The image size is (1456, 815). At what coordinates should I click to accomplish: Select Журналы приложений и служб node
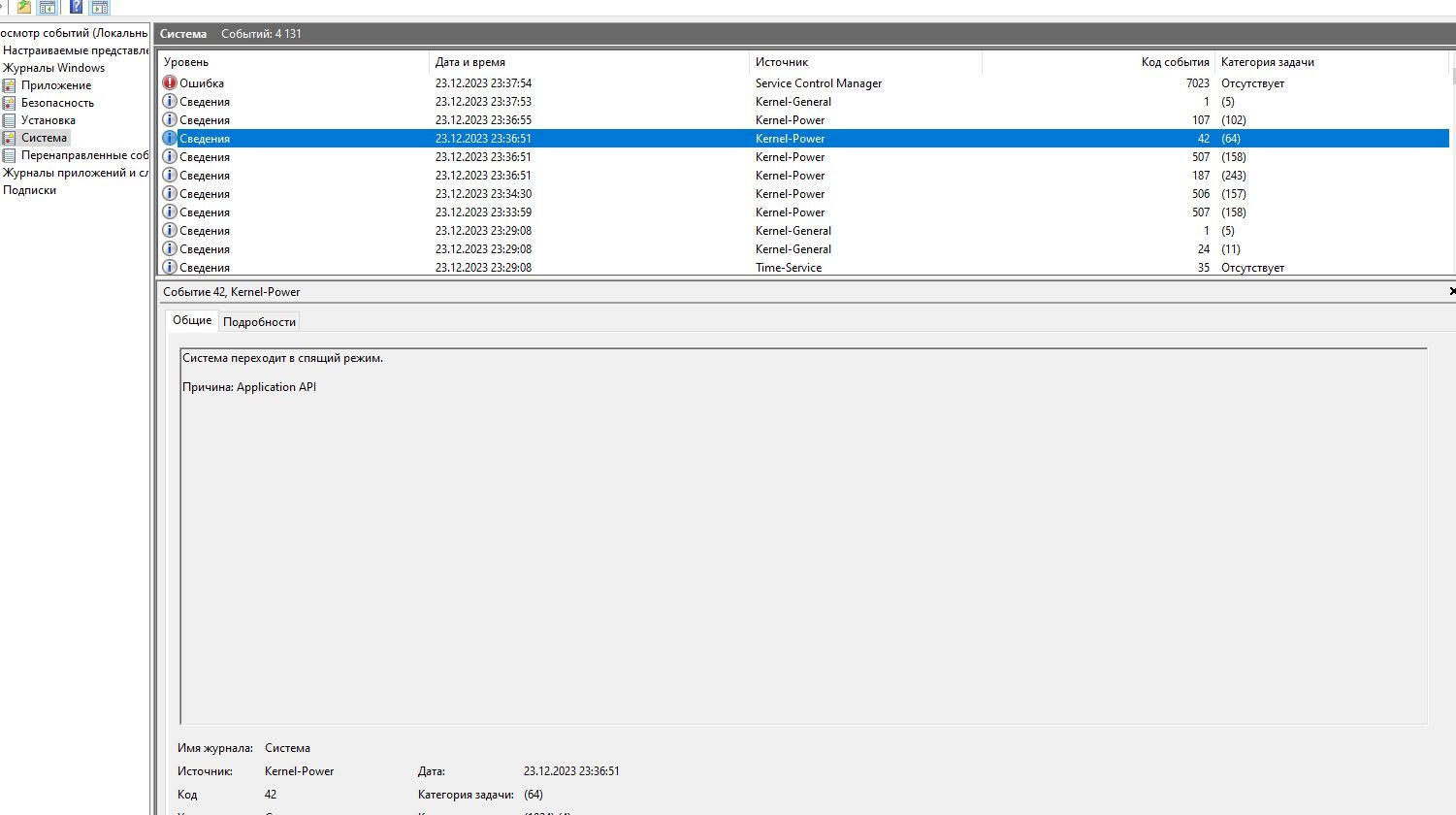coord(76,173)
